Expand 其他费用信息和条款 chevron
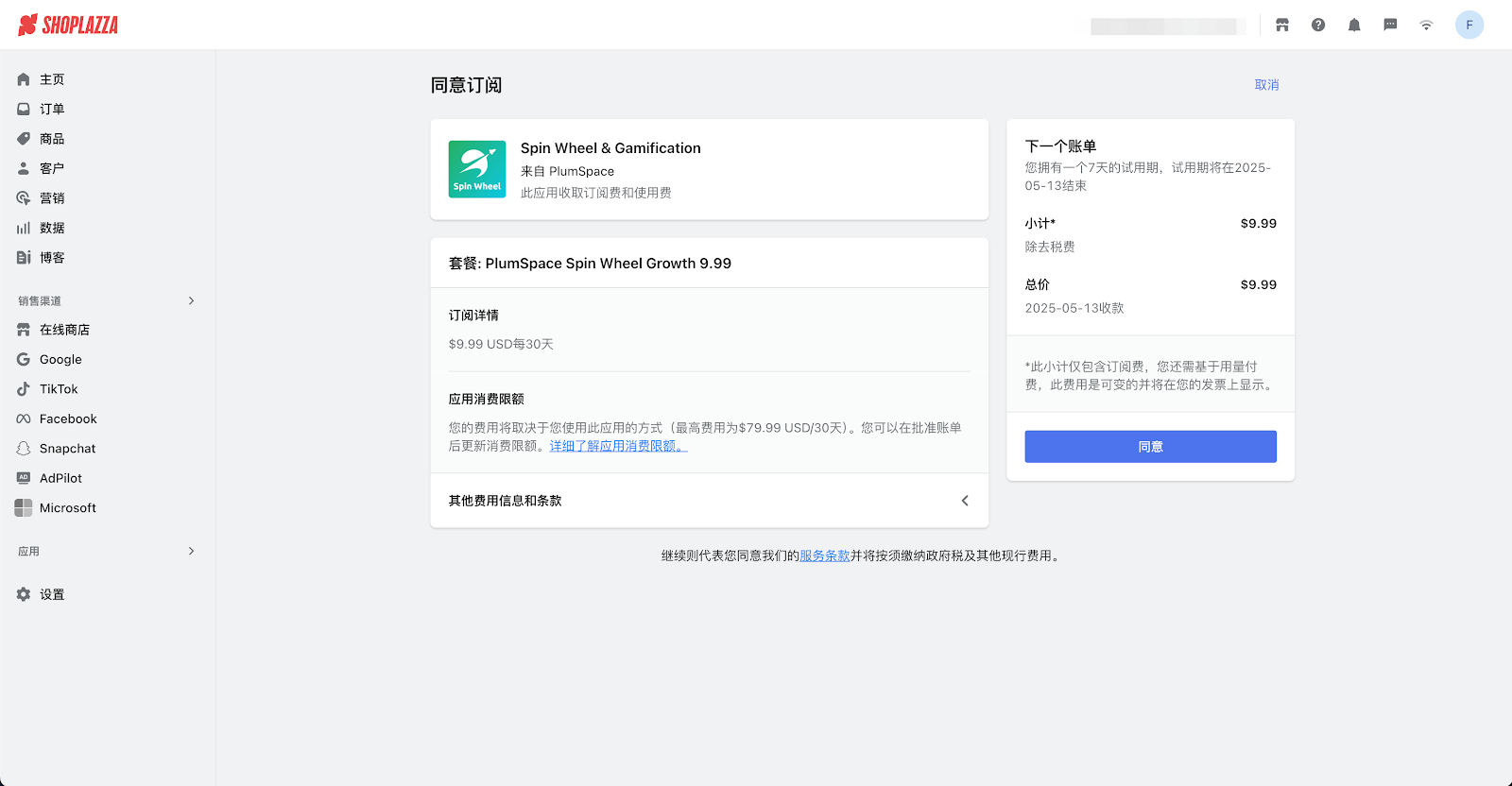1512x786 pixels. [965, 501]
